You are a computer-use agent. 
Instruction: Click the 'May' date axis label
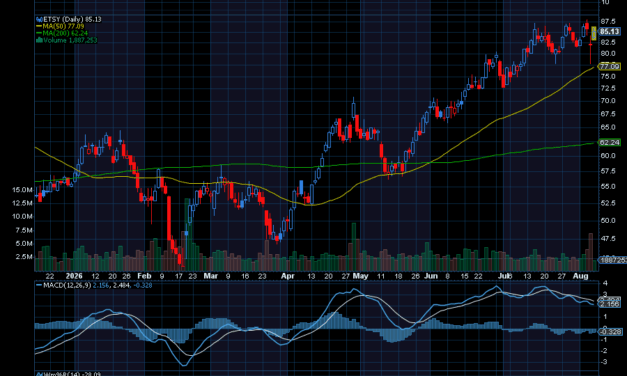(360, 276)
